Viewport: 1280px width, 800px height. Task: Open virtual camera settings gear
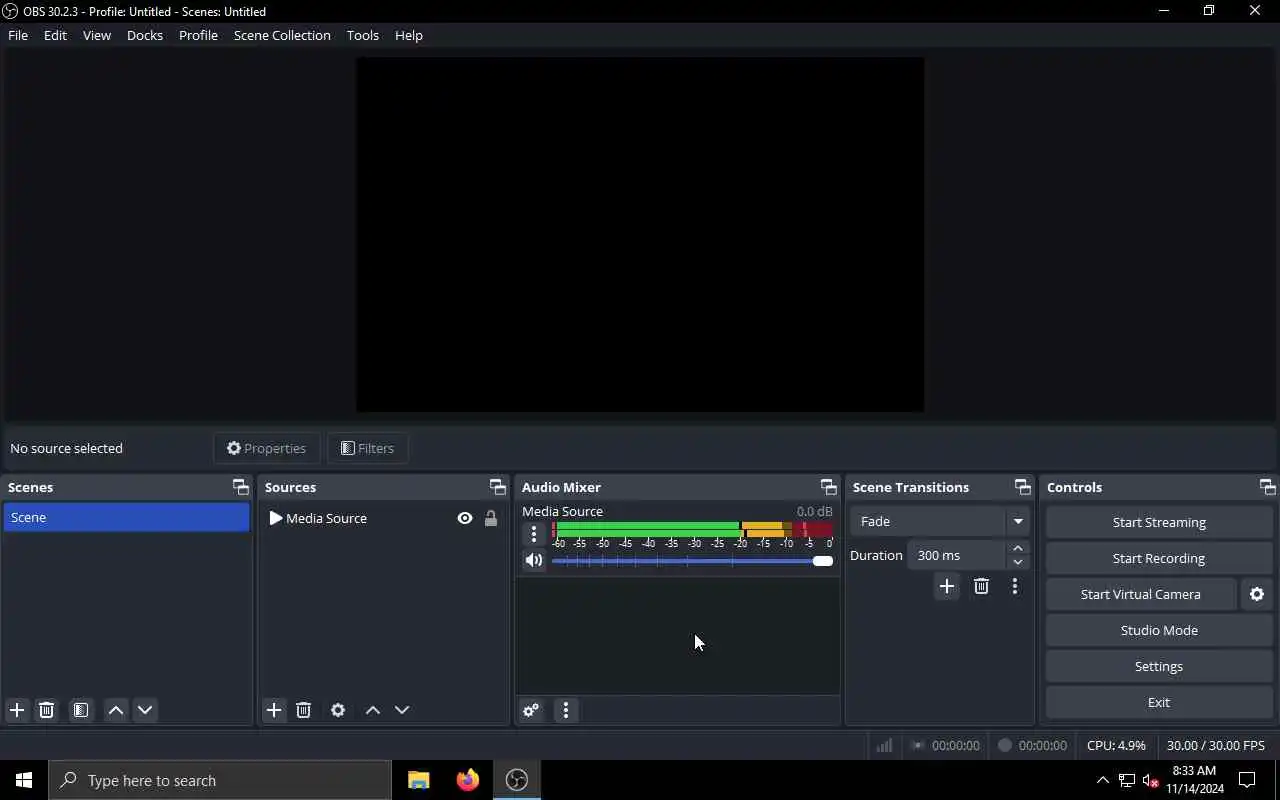click(x=1257, y=594)
